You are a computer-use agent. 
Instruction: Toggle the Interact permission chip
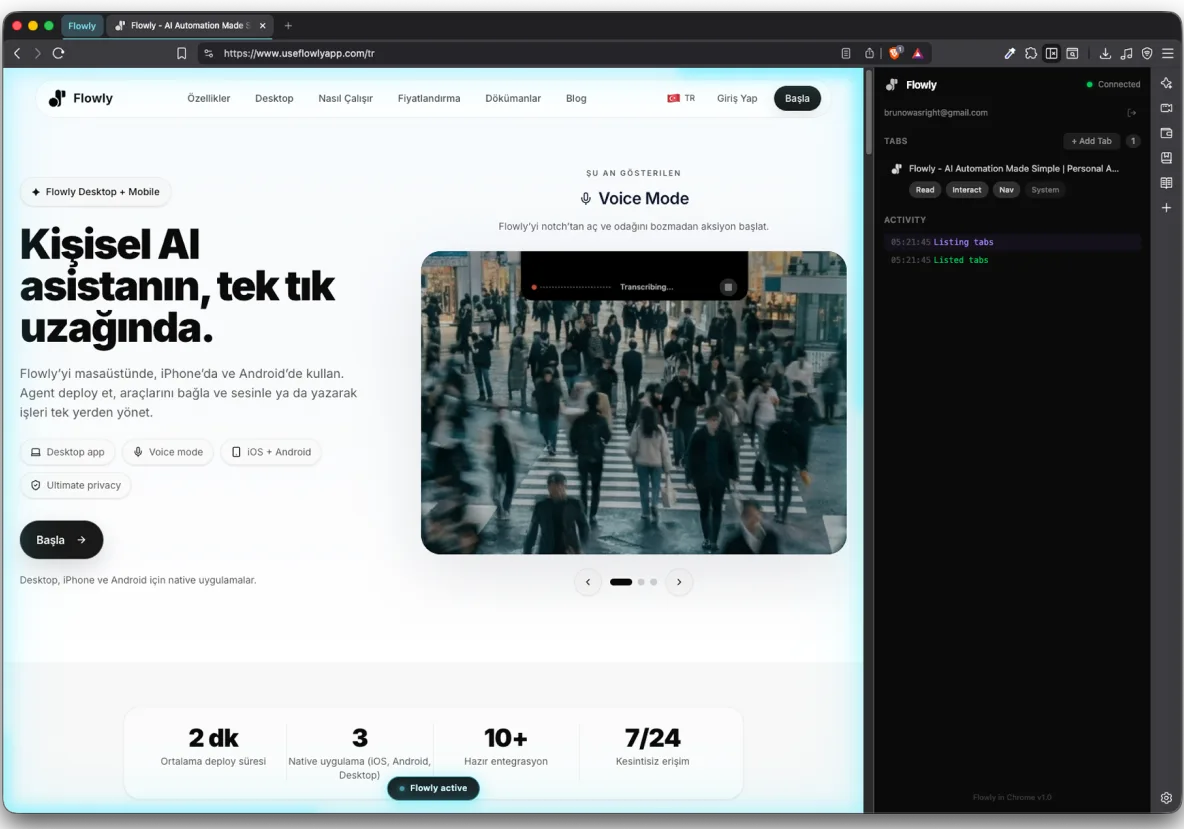click(967, 190)
